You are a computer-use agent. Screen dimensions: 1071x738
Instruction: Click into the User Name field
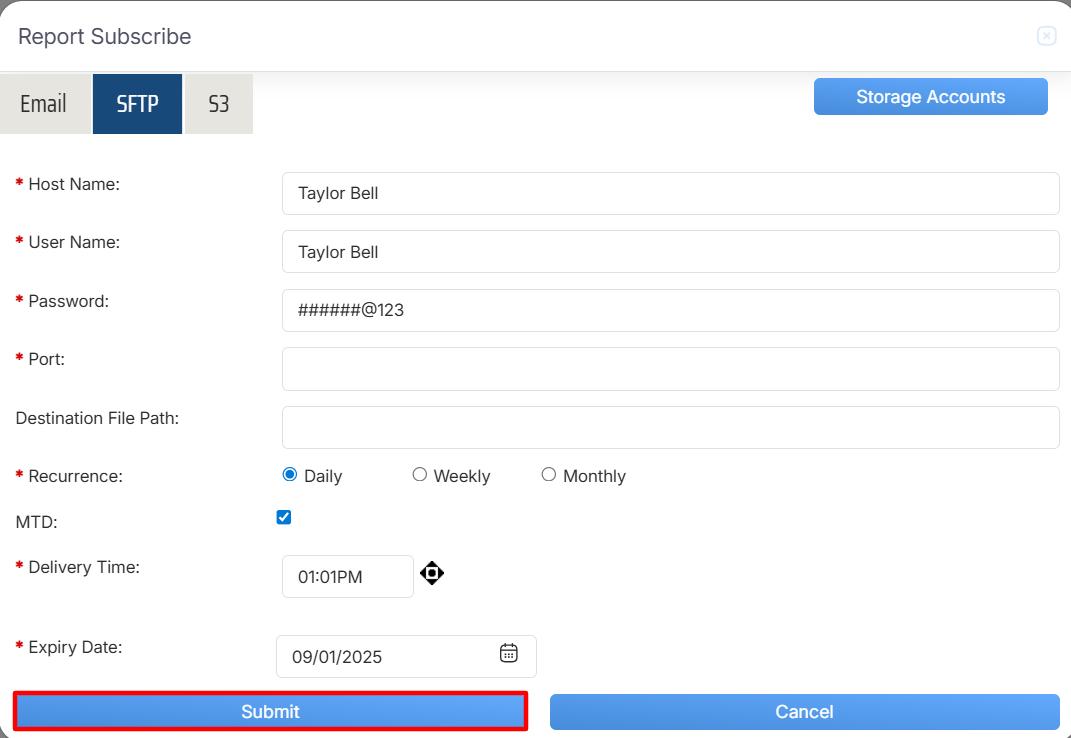coord(670,252)
